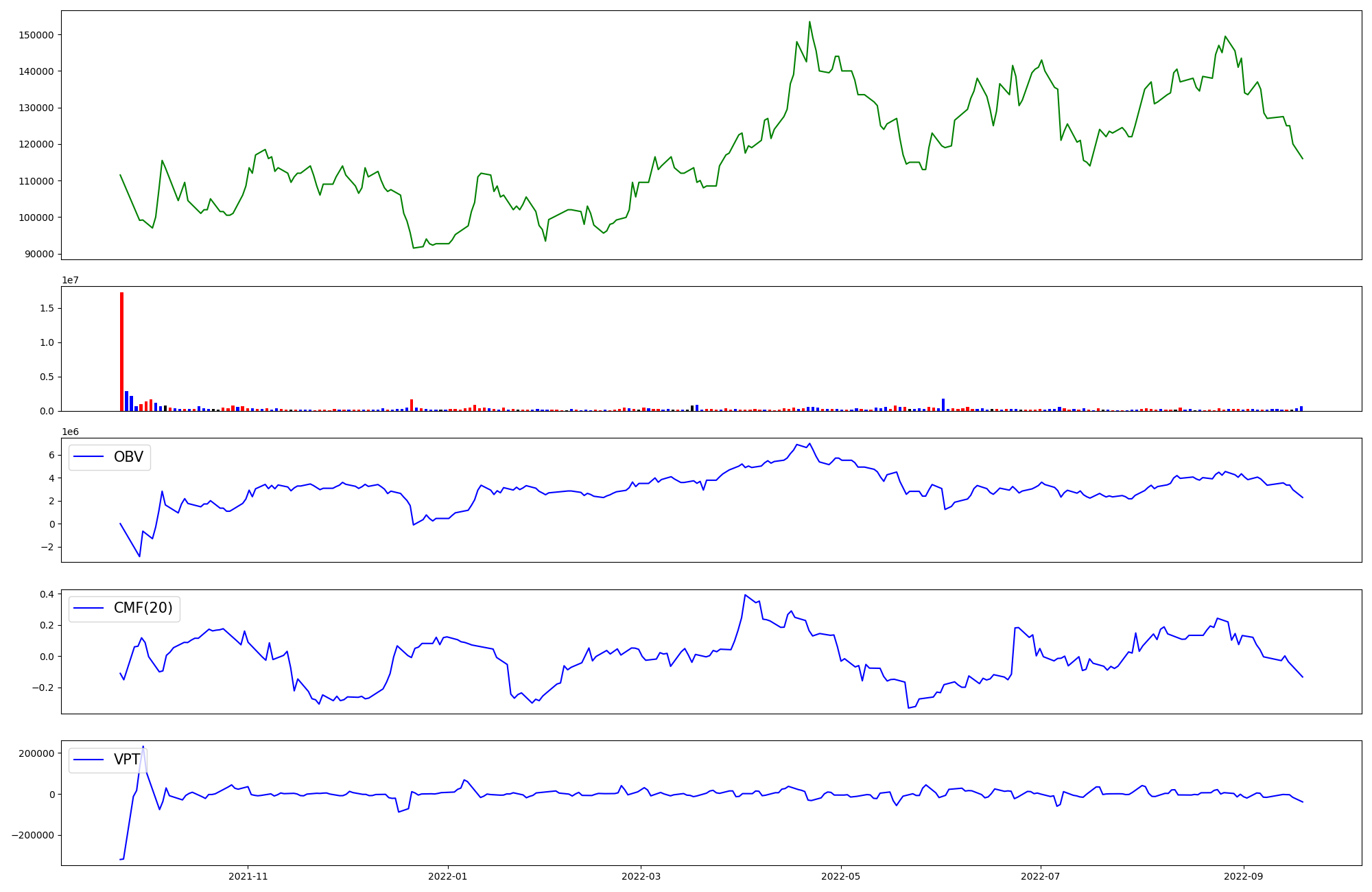The image size is (1372, 892).
Task: Click the highest peak of the green price line
Action: tap(809, 22)
